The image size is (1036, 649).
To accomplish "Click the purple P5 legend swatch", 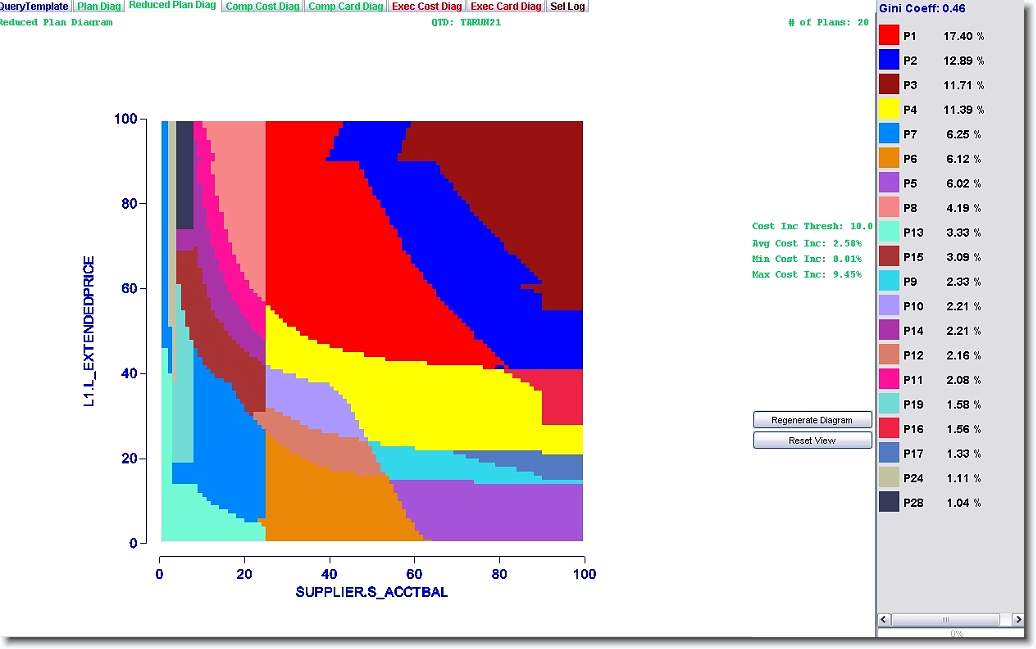I will [x=889, y=184].
